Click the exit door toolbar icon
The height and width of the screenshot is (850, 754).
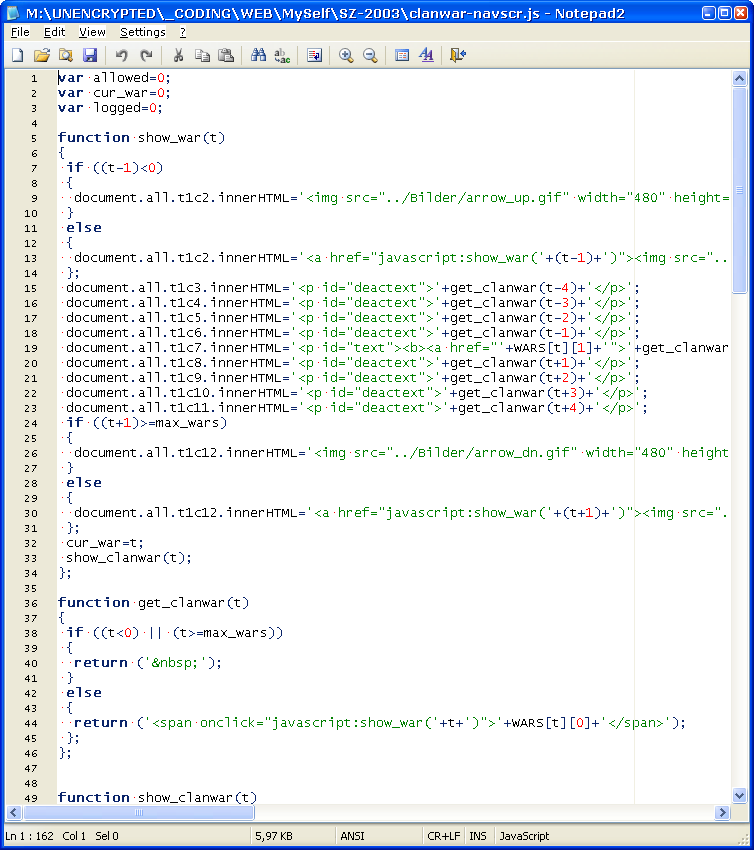[x=458, y=55]
